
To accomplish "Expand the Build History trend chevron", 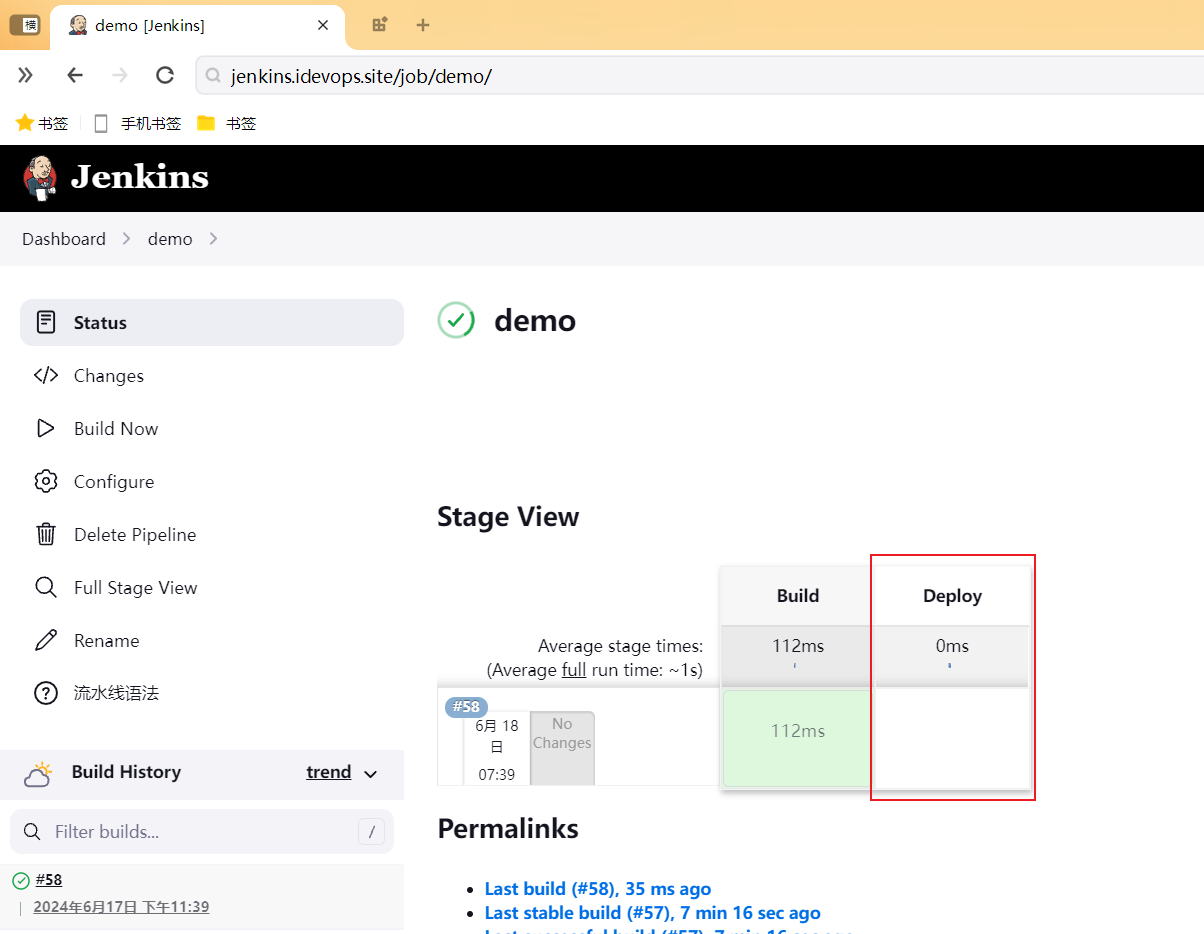I will pos(371,774).
